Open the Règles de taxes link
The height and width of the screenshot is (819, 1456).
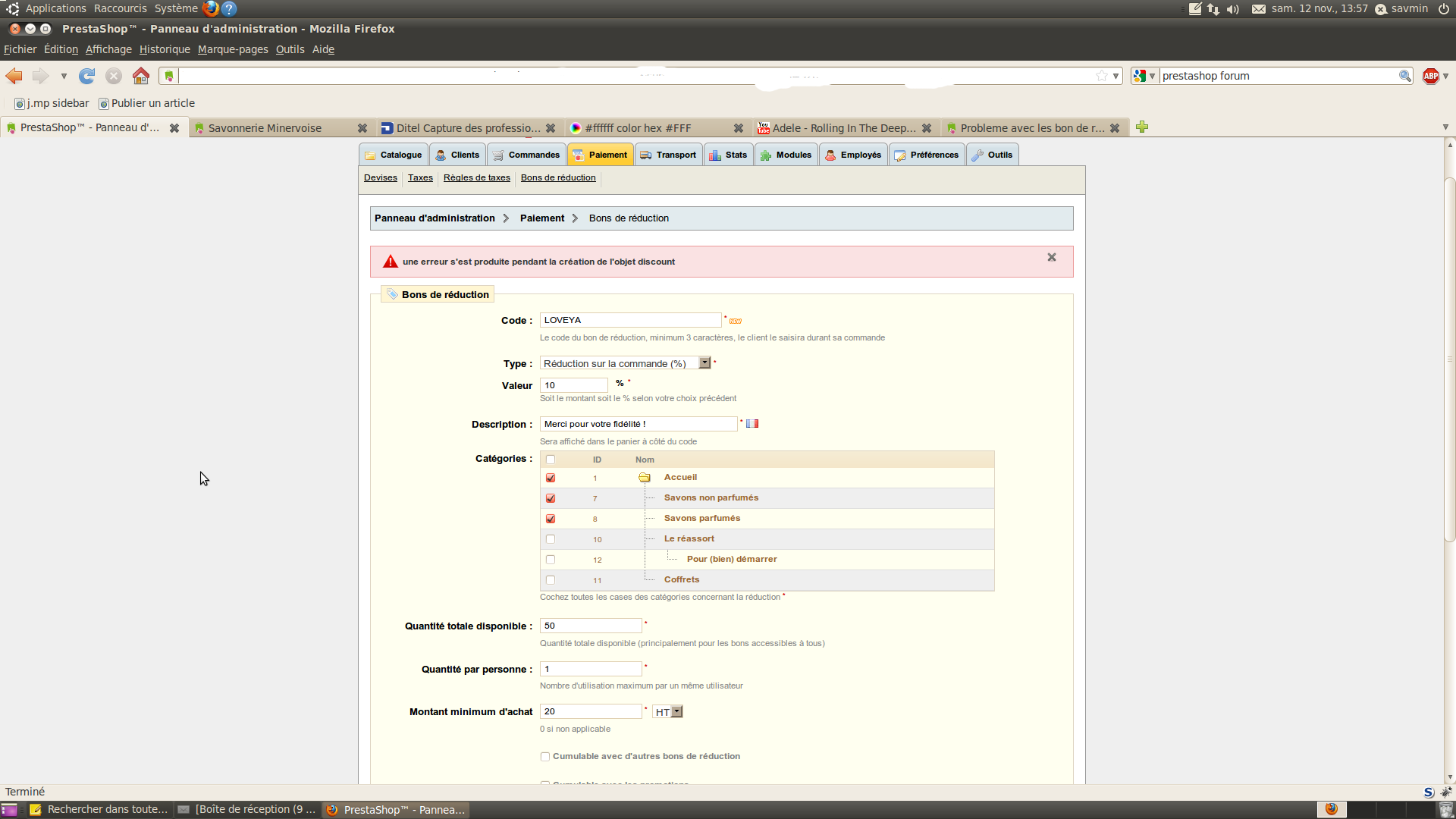pos(477,177)
